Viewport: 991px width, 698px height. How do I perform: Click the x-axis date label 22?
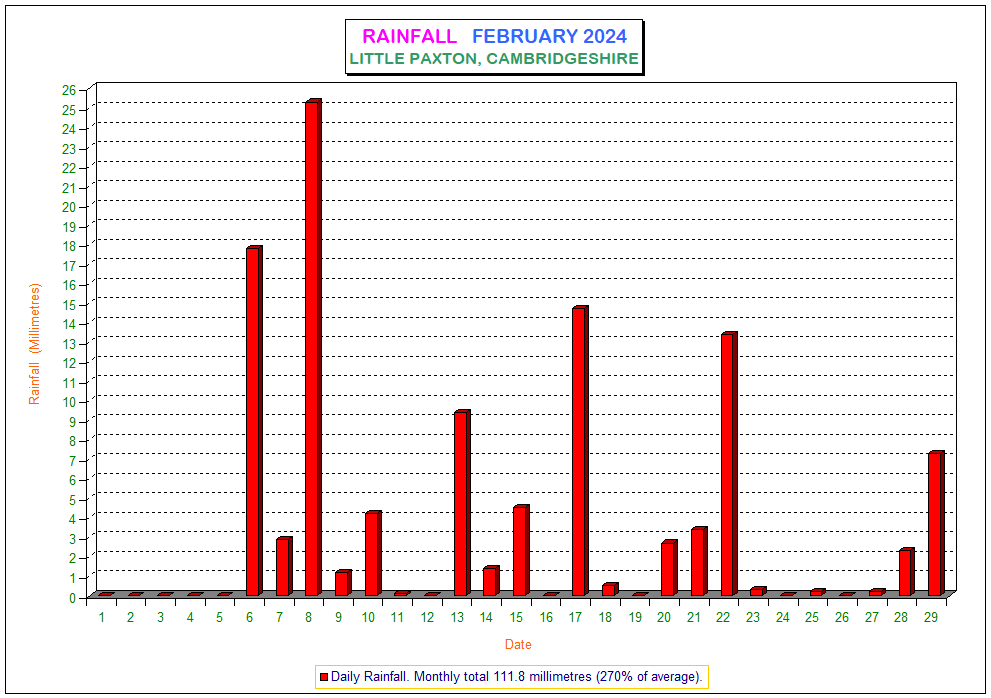(723, 617)
